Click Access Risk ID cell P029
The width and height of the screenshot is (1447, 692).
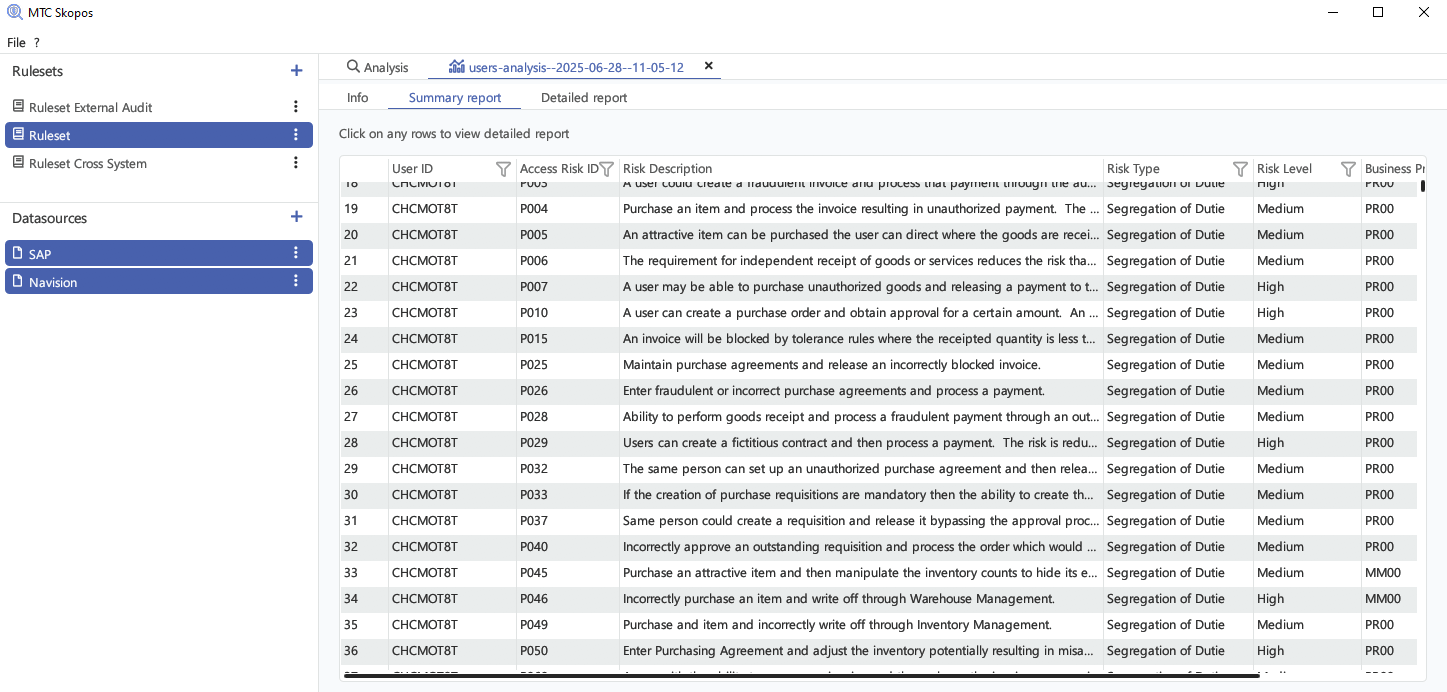pyautogui.click(x=568, y=443)
